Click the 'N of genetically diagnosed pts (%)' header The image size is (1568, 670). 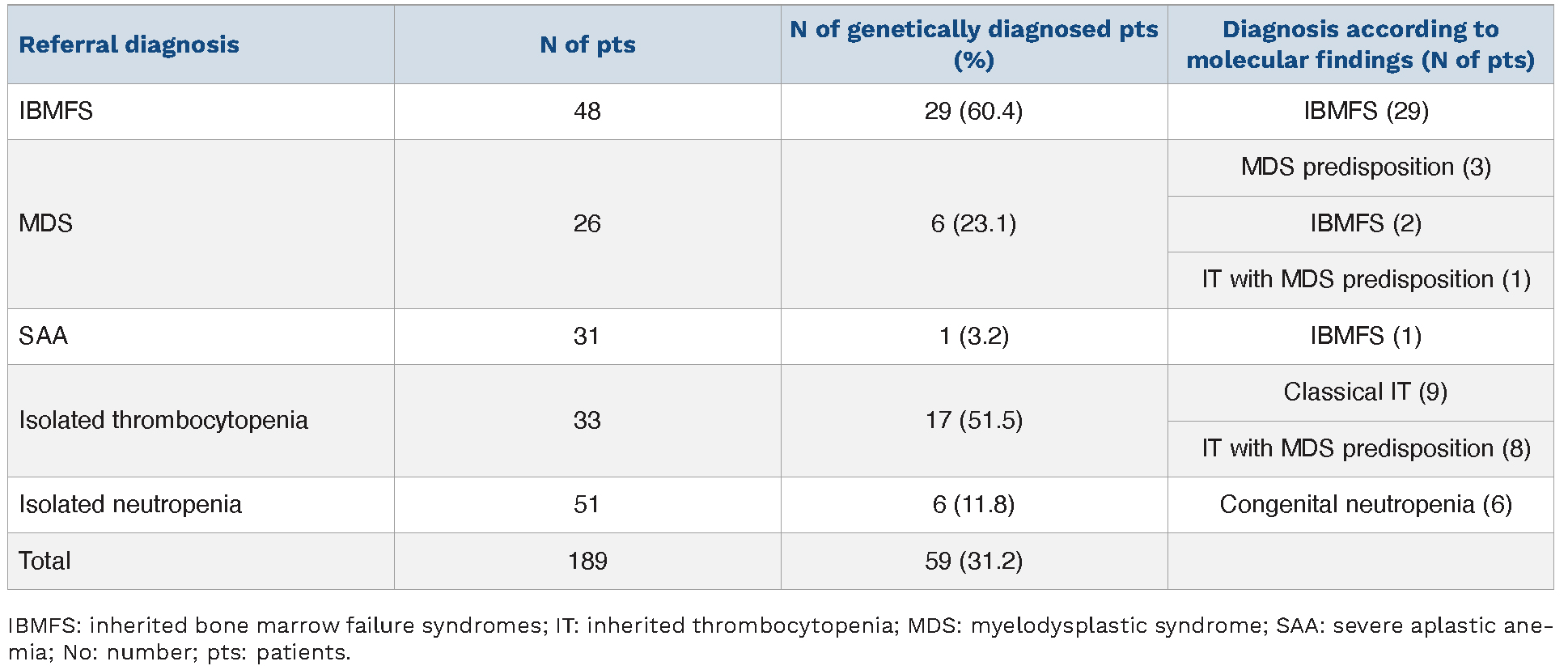coord(973,45)
